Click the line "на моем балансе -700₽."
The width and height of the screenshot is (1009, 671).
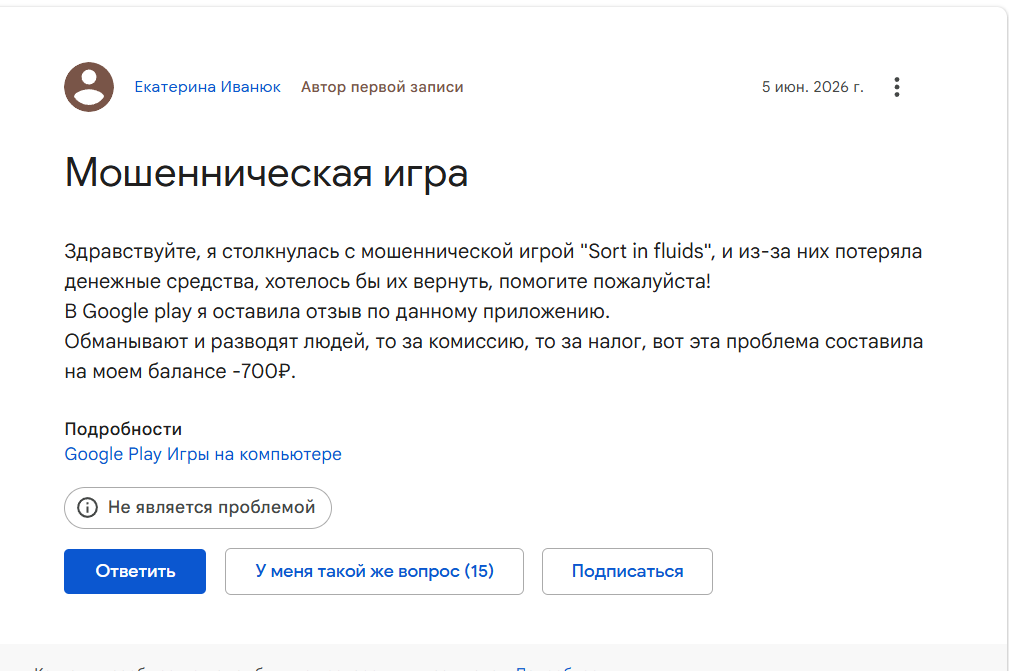tap(180, 371)
